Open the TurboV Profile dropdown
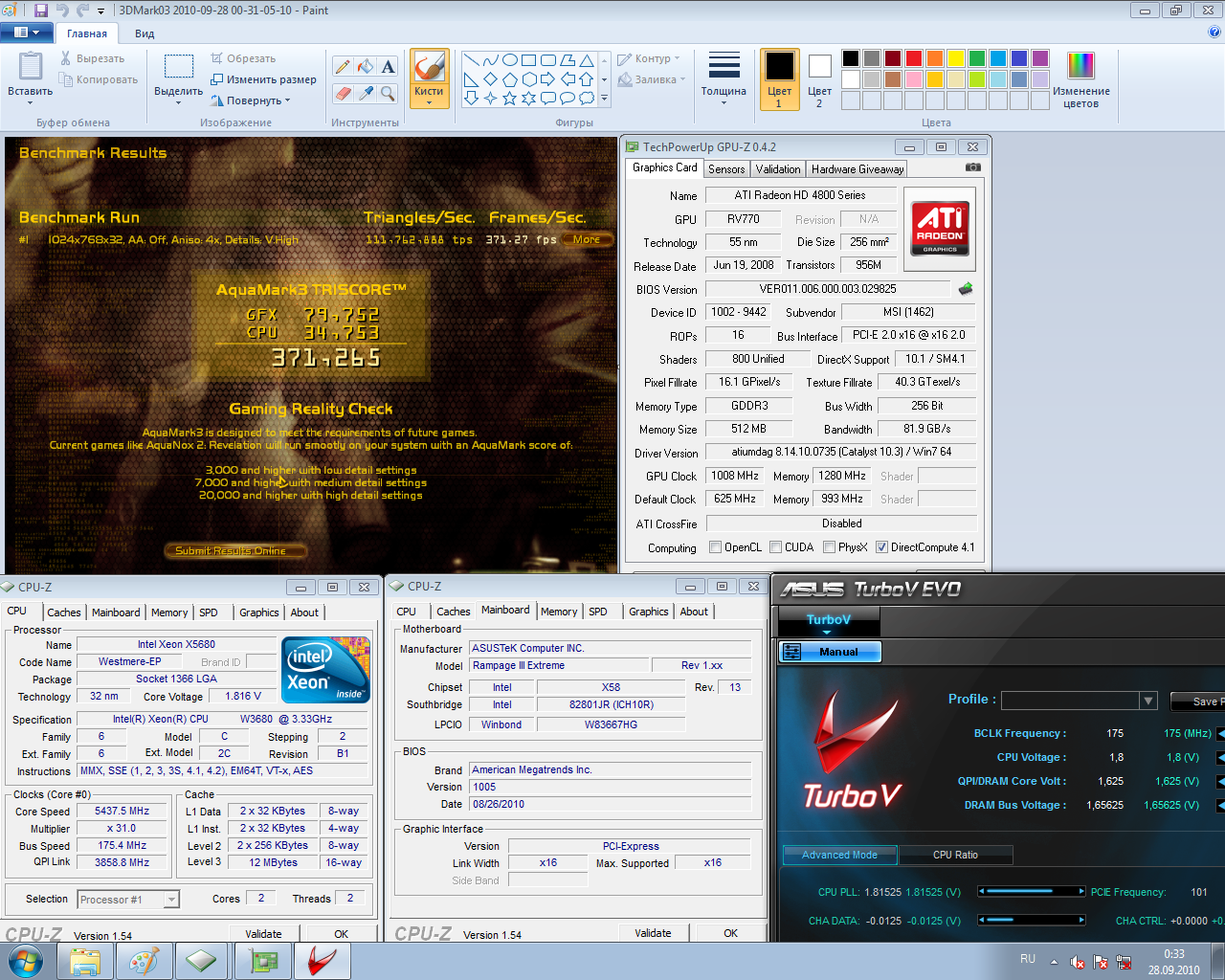Screen dimensions: 1225x980 1148,701
